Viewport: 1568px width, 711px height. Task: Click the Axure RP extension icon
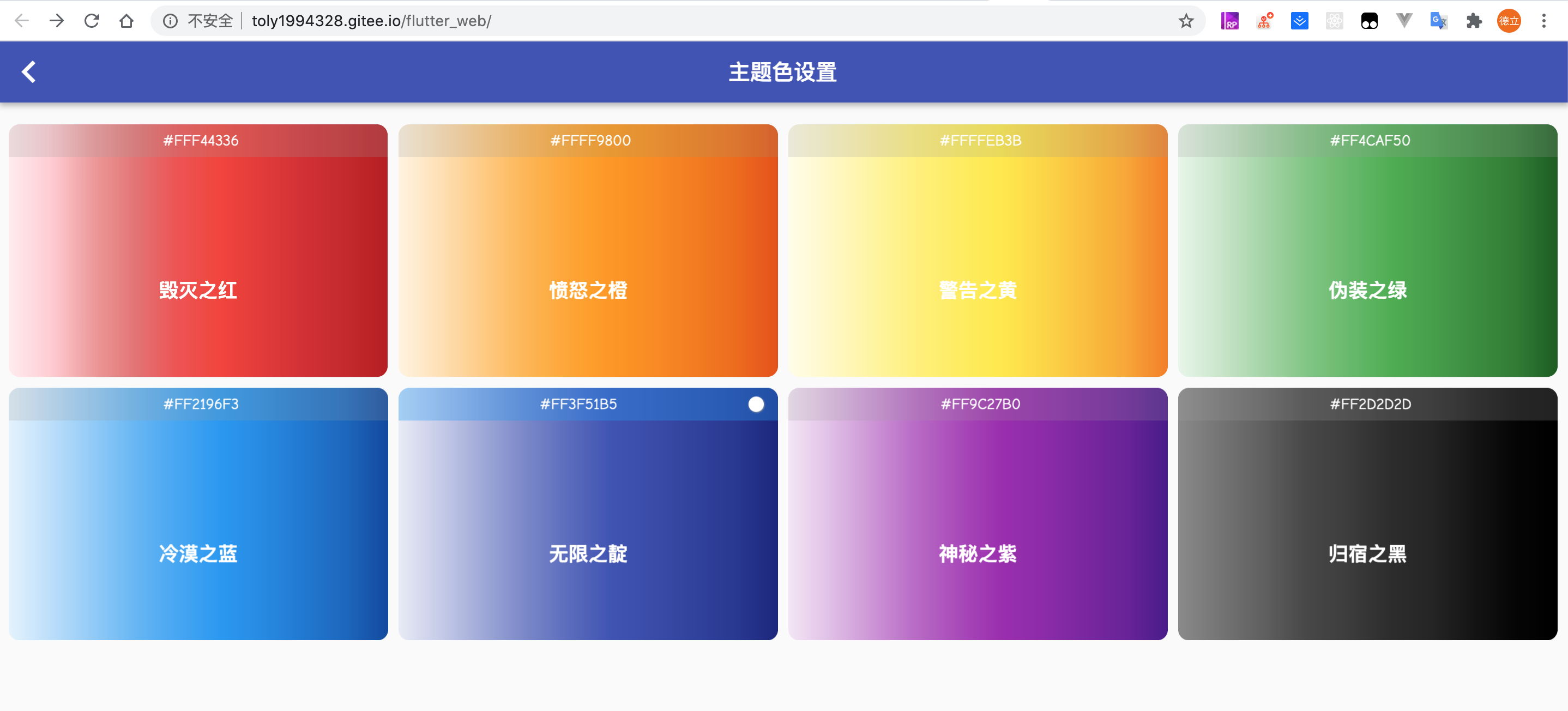(x=1229, y=21)
